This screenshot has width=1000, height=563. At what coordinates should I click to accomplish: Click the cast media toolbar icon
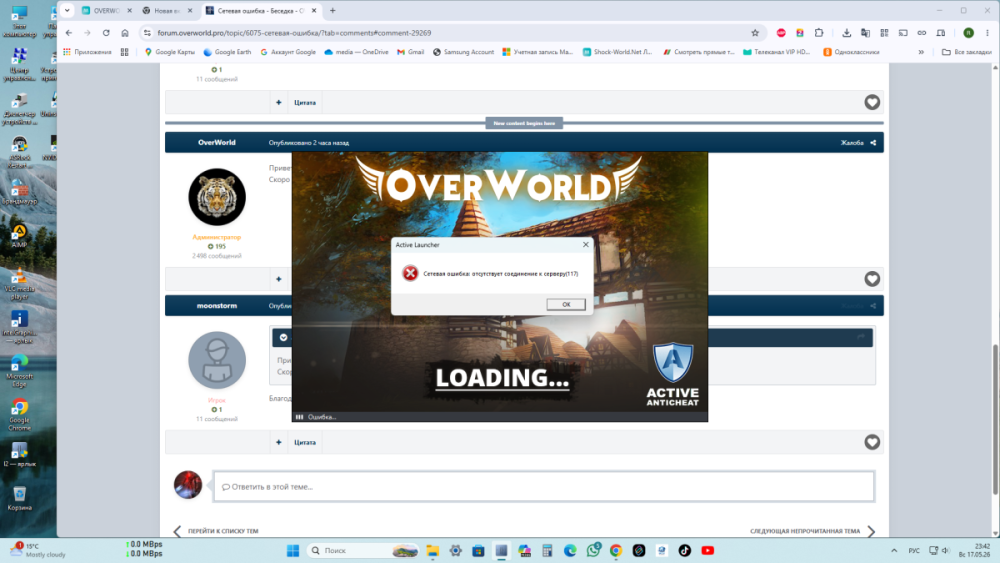(903, 33)
